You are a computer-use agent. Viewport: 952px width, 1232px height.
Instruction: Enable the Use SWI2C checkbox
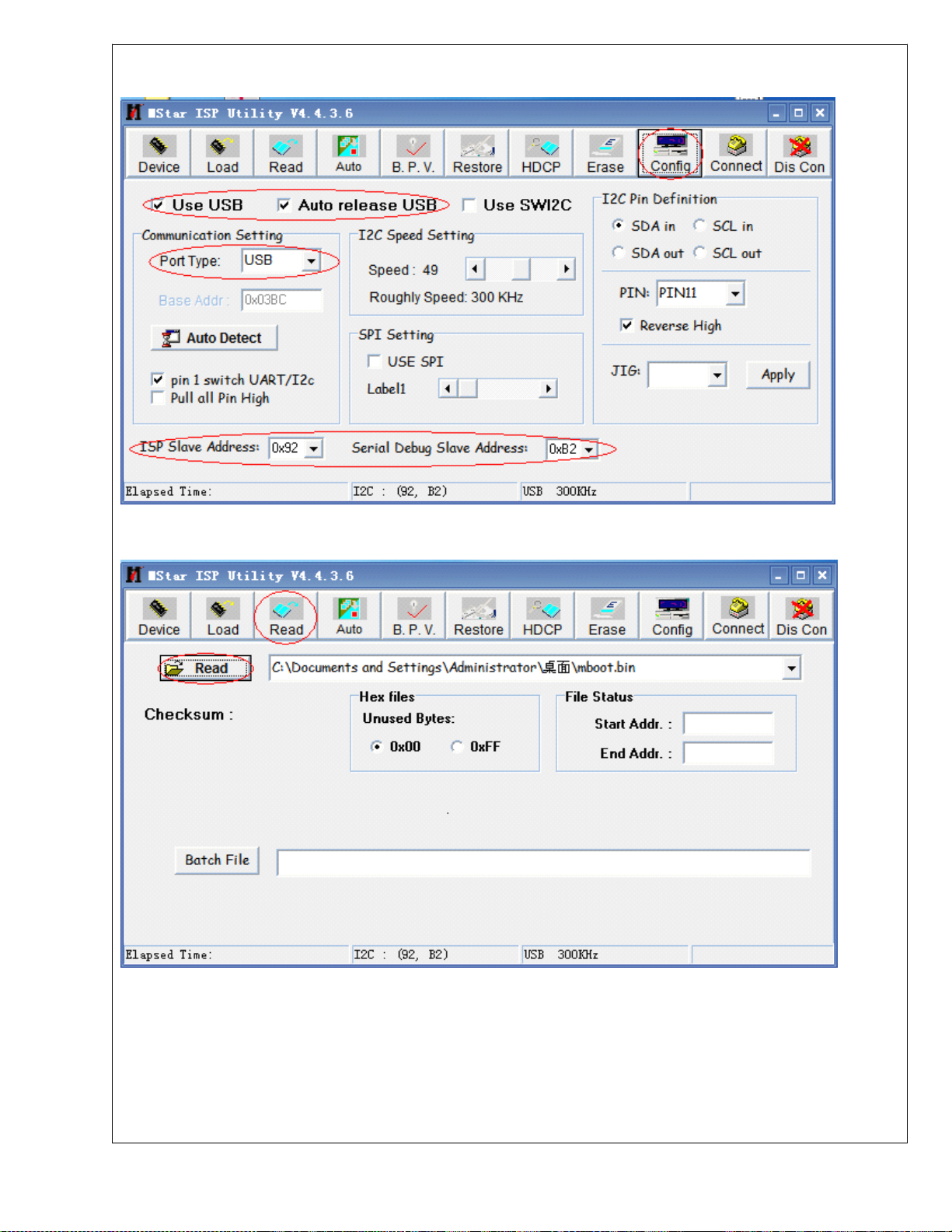[469, 205]
